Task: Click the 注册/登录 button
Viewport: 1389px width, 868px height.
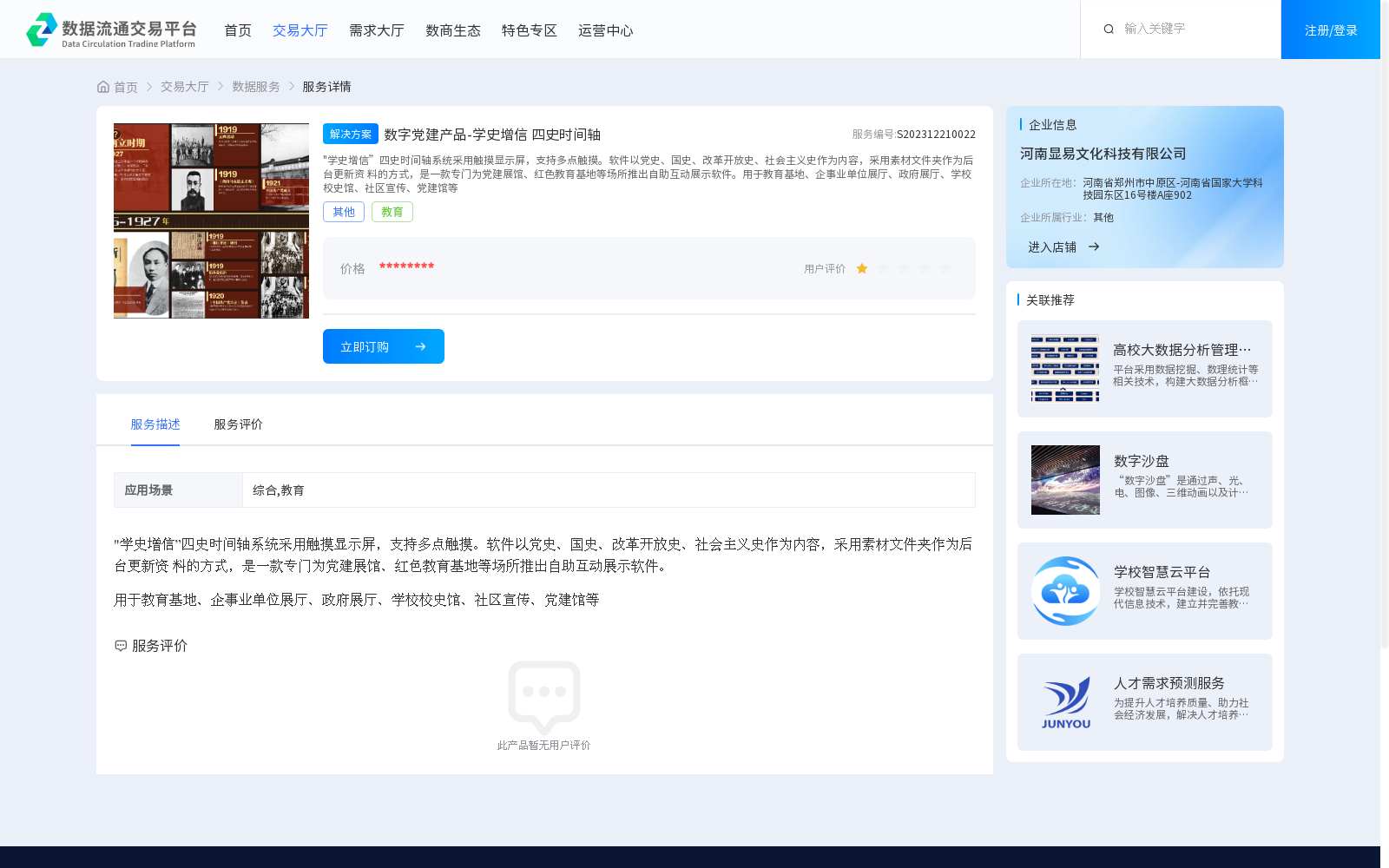Action: pos(1331,30)
